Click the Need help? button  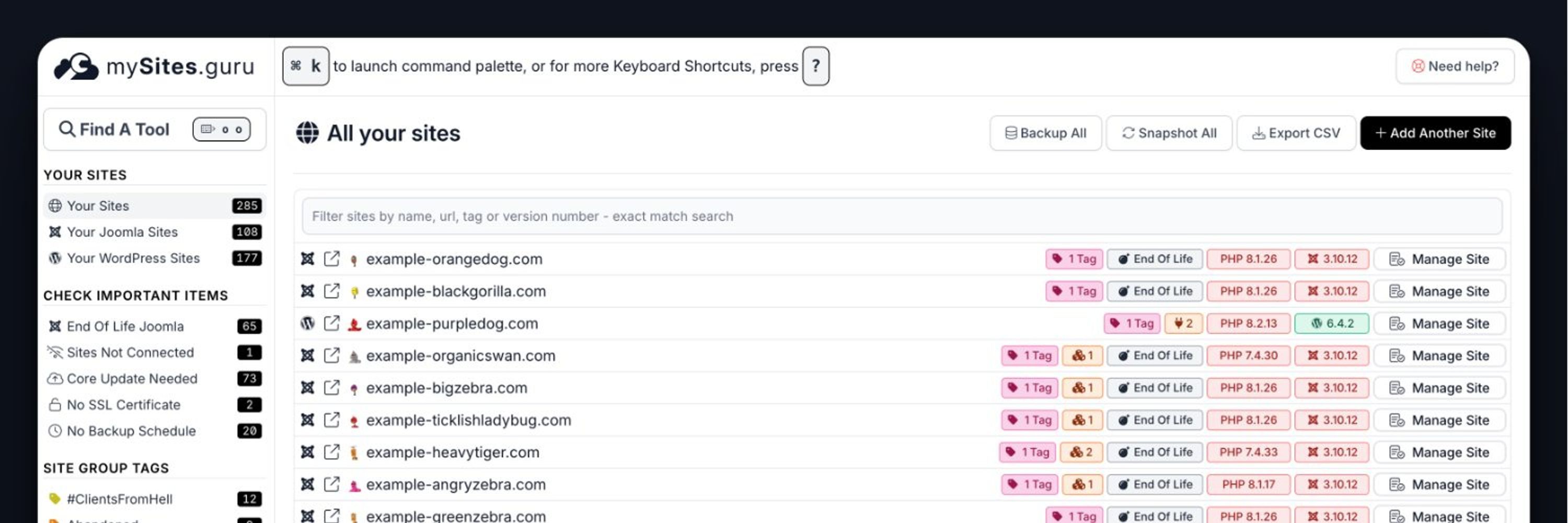[x=1455, y=66]
